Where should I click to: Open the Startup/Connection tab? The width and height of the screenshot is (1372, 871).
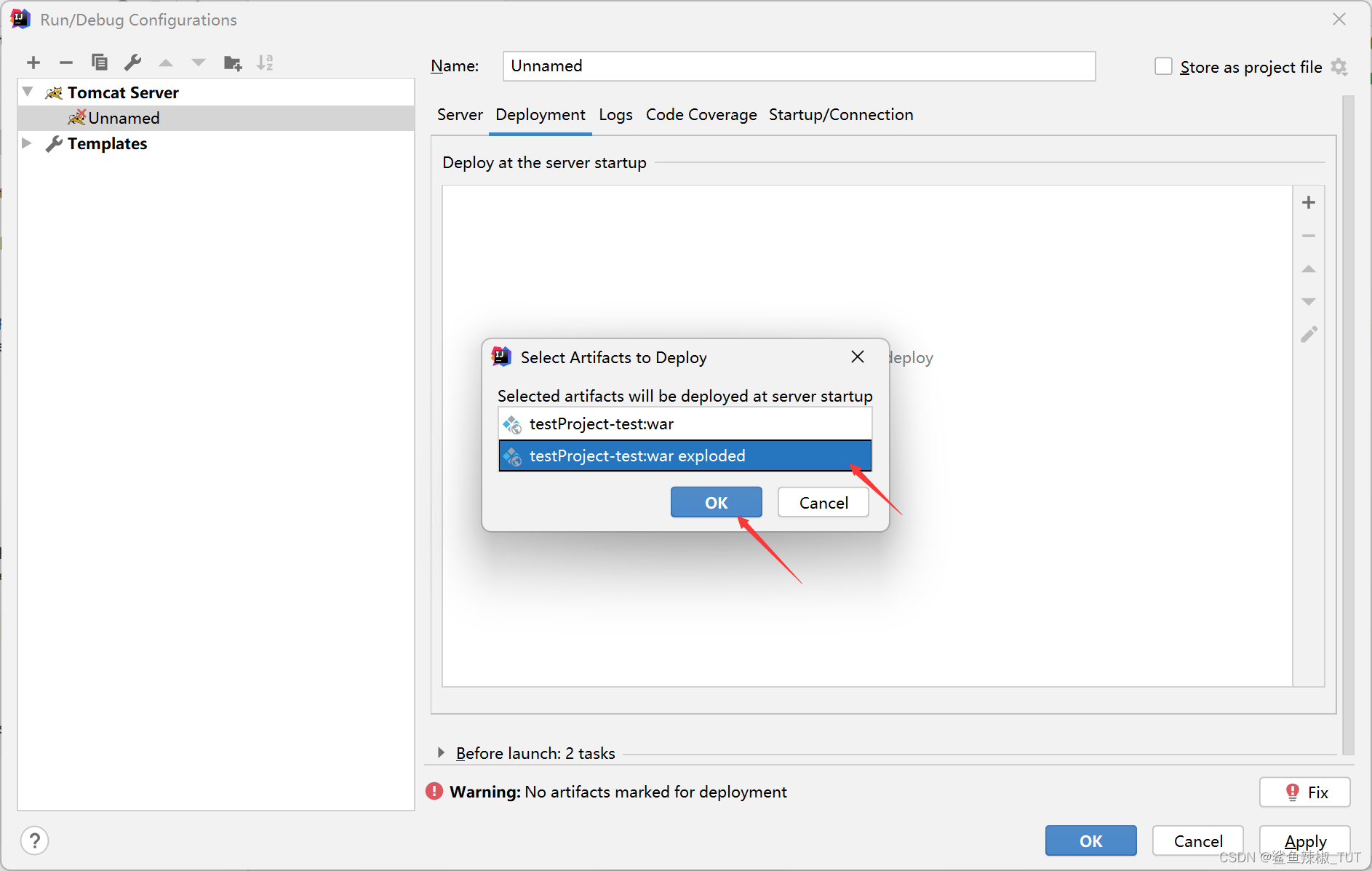[841, 114]
